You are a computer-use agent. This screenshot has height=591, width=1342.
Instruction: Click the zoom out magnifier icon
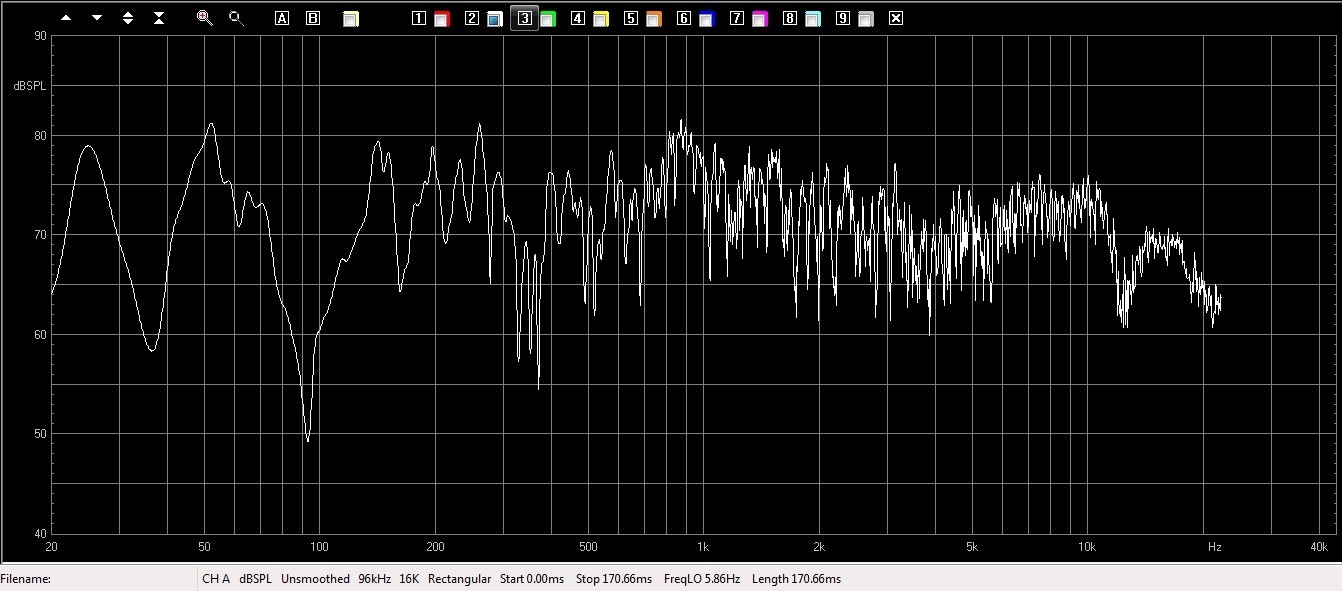pos(236,18)
